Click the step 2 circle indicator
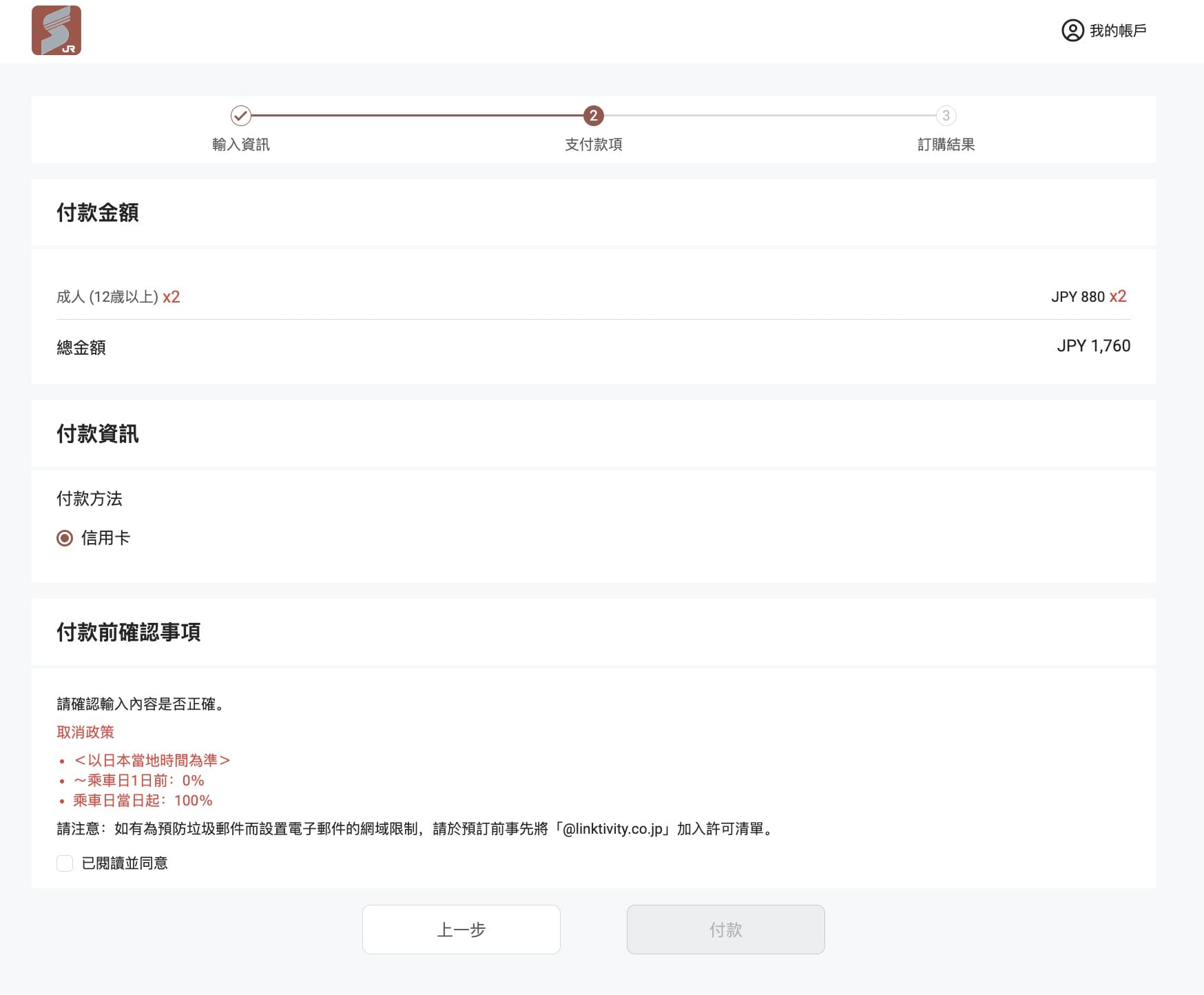This screenshot has width=1204, height=995. (593, 116)
